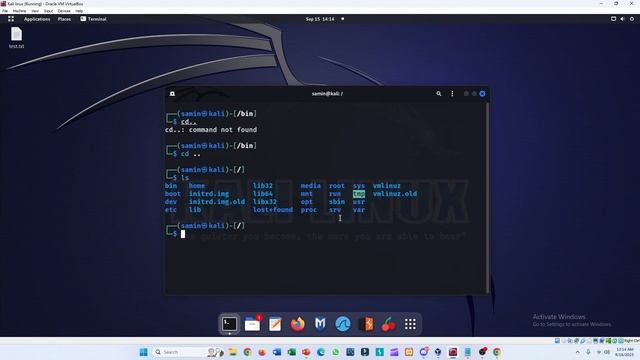This screenshot has height=360, width=640.
Task: Open VirtualBox File menu
Action: point(5,11)
